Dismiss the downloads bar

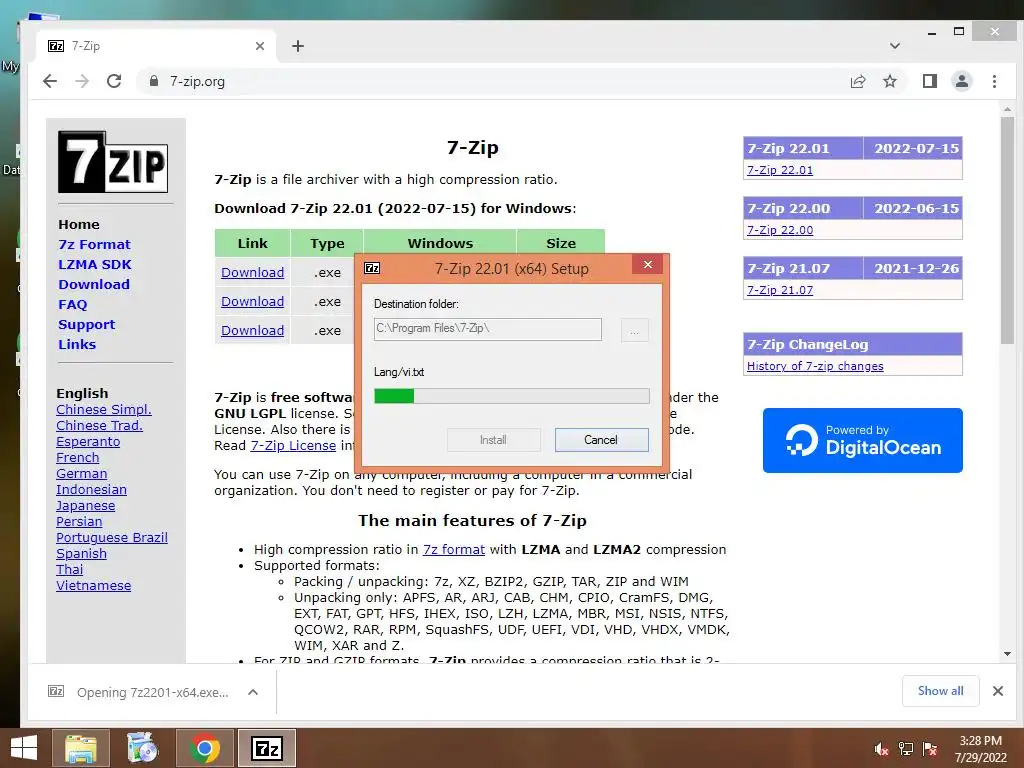point(998,691)
